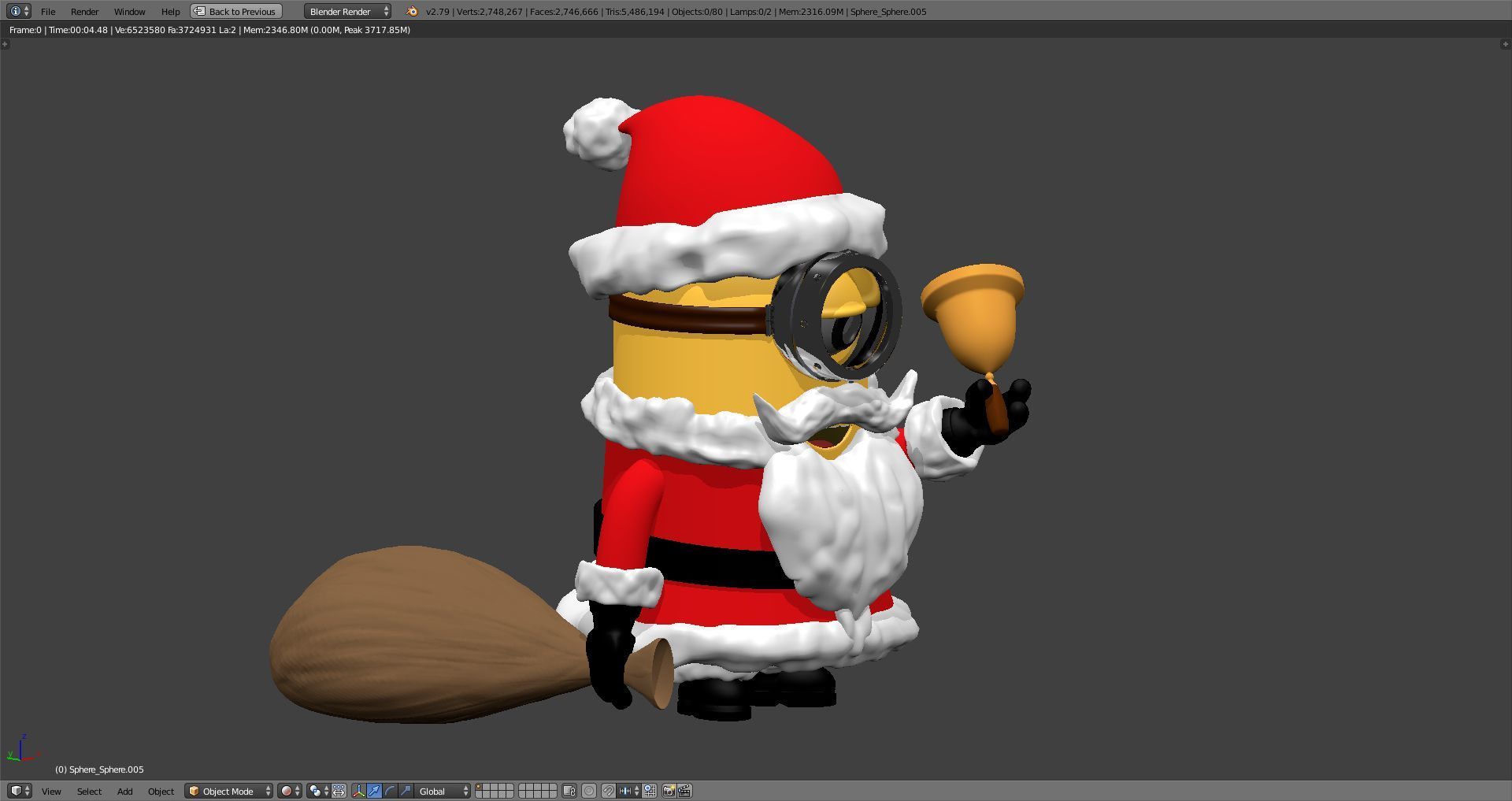The image size is (1512, 801).
Task: Click the 'Mem:2316.09M' header statistic
Action: tap(811, 12)
